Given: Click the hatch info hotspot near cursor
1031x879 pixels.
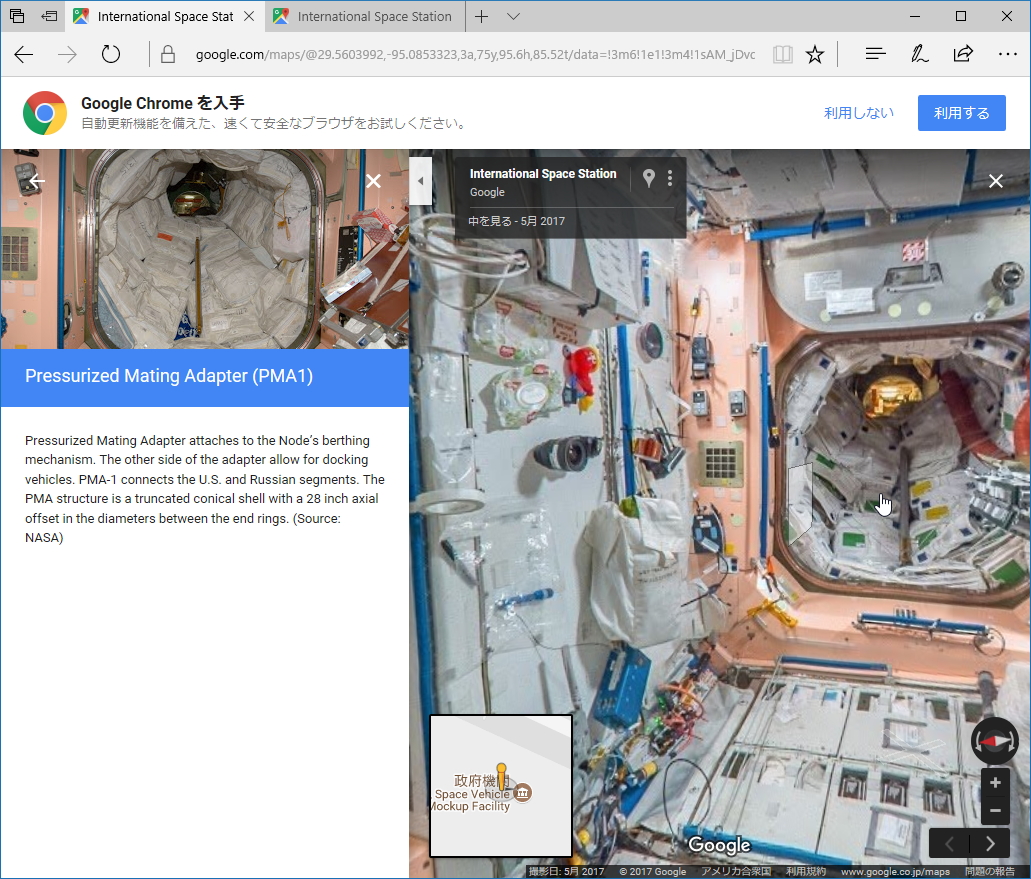Looking at the screenshot, I should click(800, 503).
